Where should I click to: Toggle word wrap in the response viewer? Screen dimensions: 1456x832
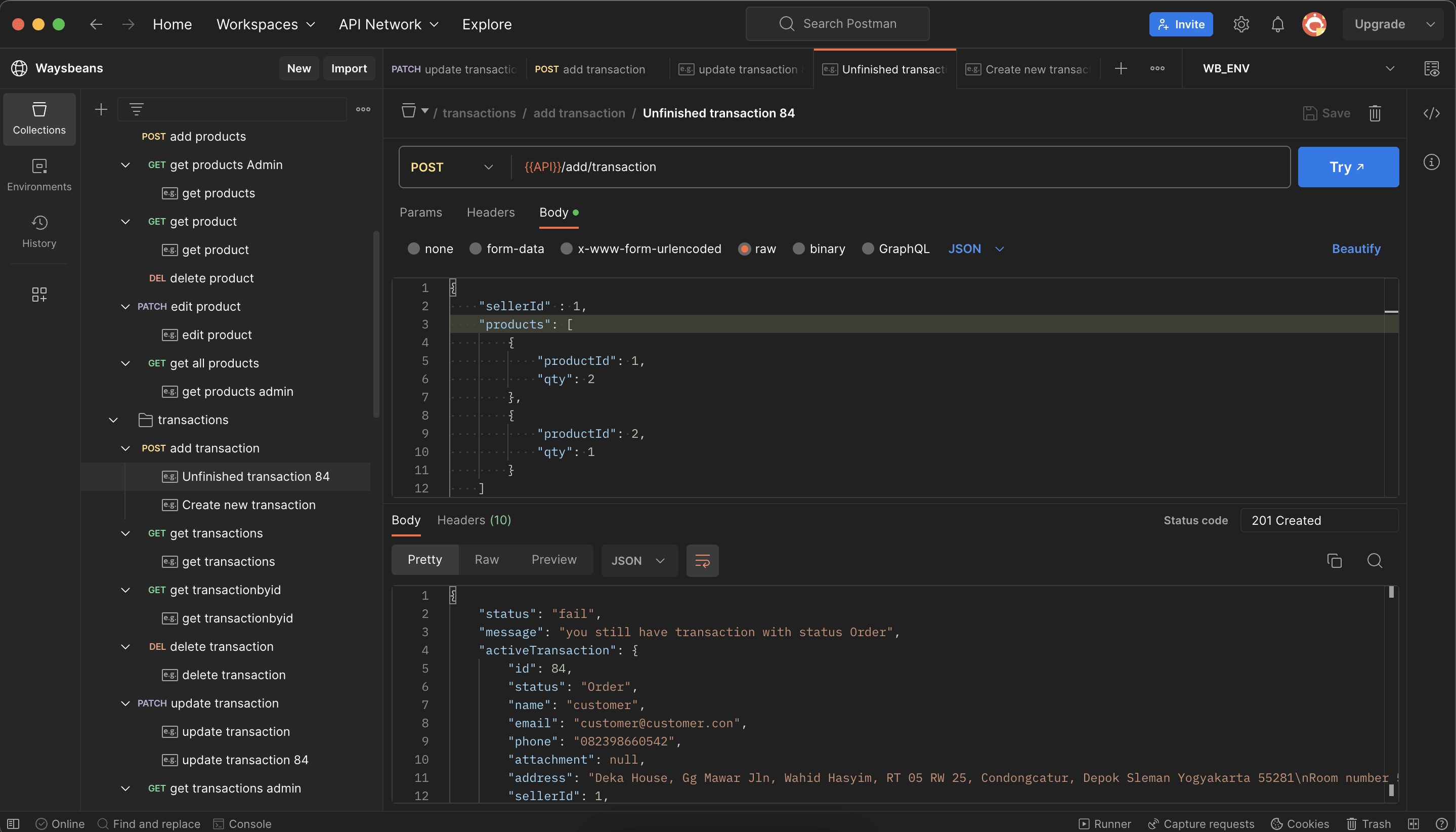(x=702, y=561)
